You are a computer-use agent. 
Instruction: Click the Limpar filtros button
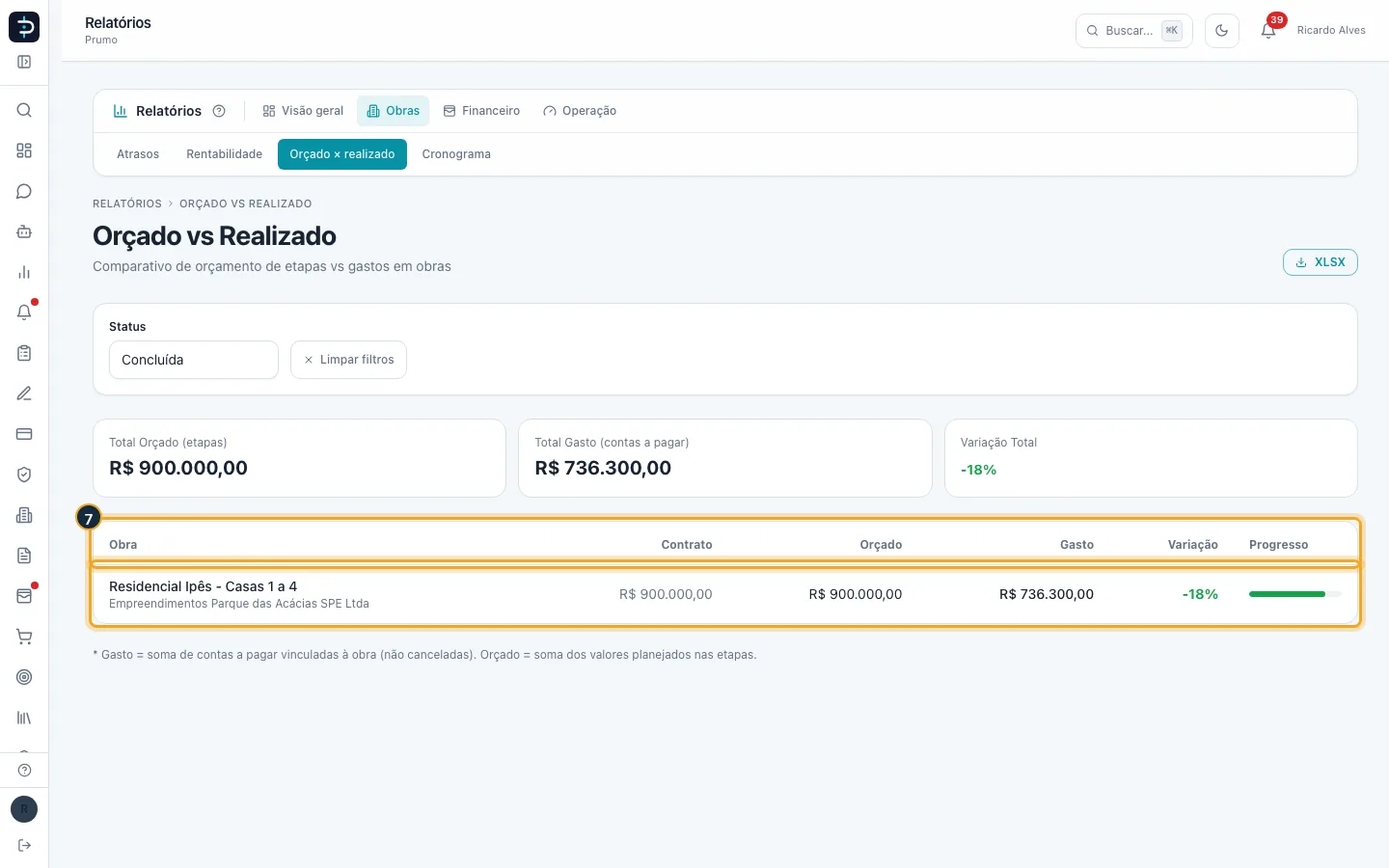coord(348,360)
